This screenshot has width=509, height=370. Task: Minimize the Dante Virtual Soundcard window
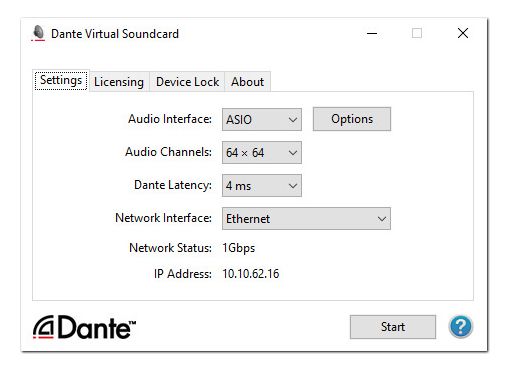click(x=372, y=33)
